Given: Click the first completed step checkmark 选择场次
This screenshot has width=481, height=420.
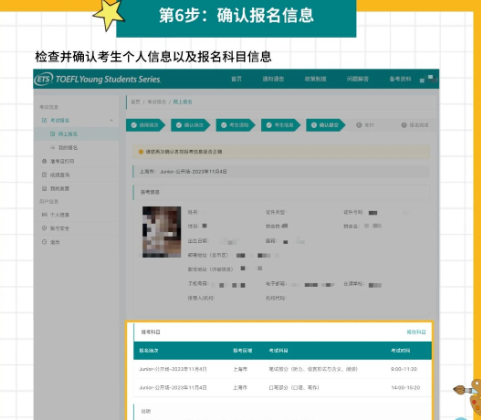Looking at the screenshot, I should click(134, 125).
